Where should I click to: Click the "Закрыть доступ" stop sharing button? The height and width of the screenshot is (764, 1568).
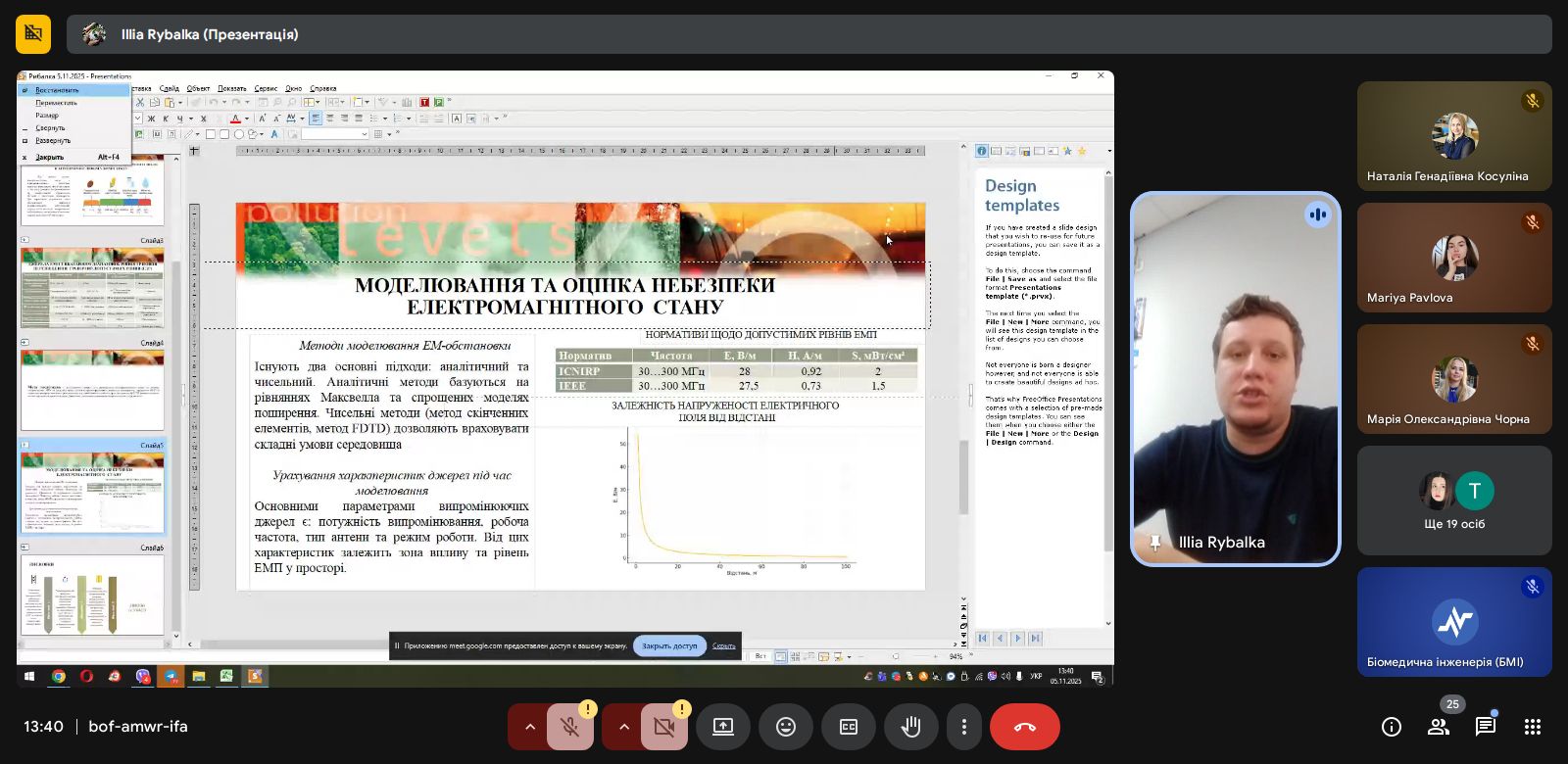tap(669, 645)
